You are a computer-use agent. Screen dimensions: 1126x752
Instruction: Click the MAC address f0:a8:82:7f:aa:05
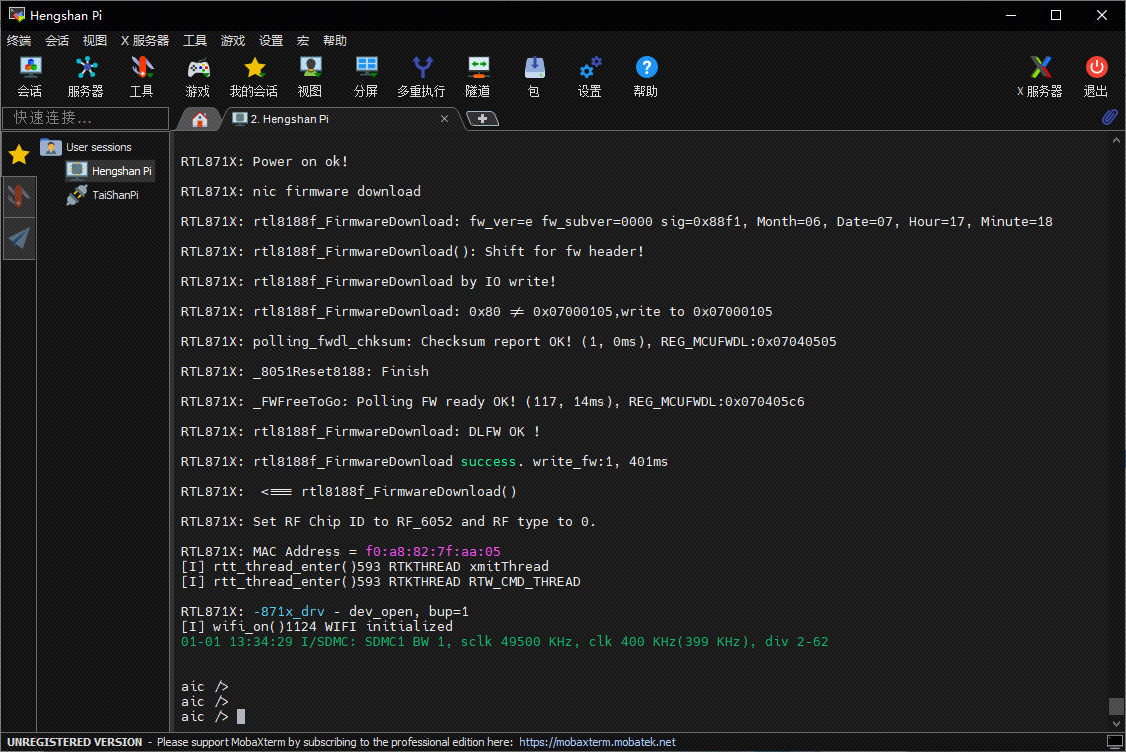click(x=433, y=552)
